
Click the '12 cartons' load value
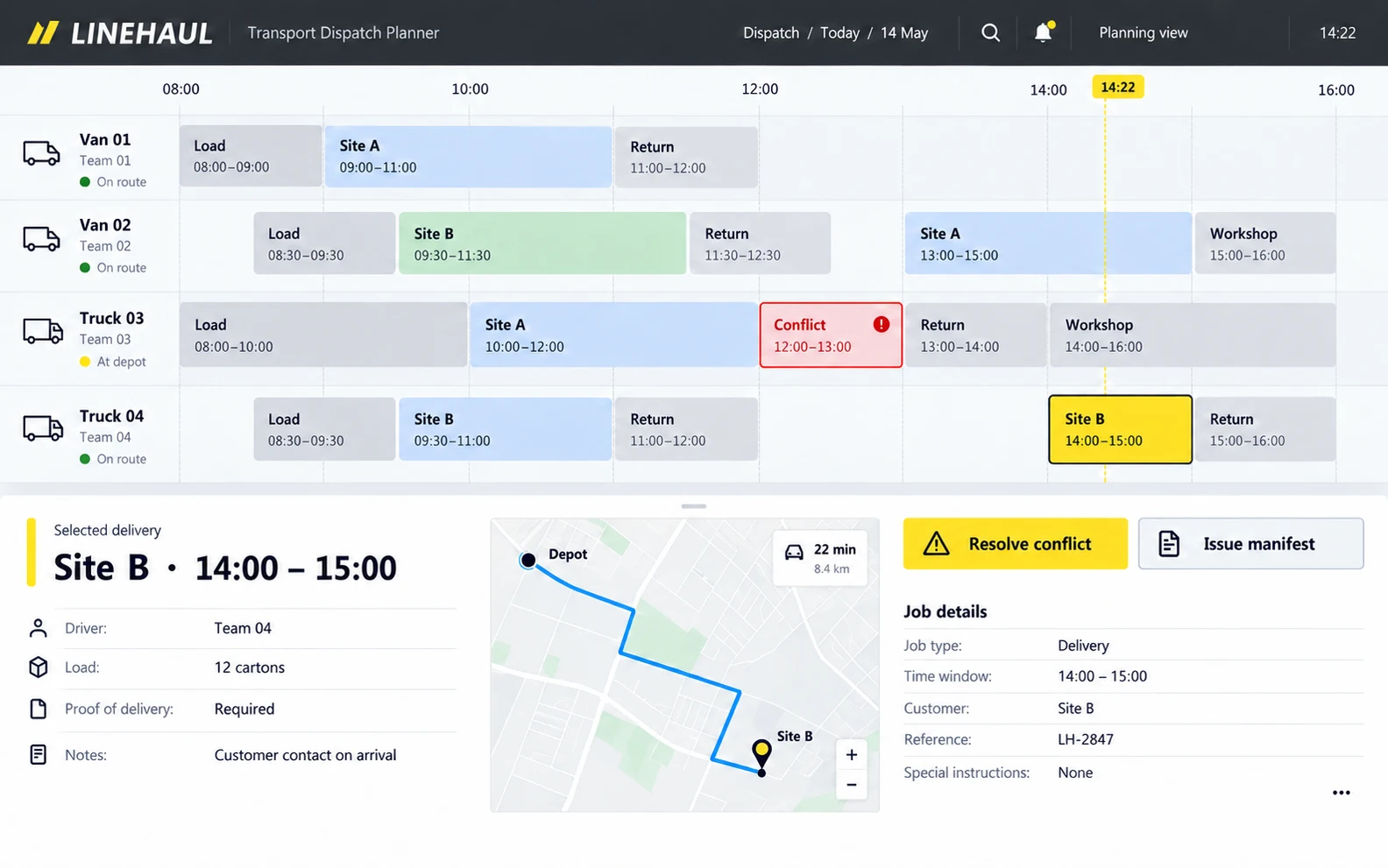pyautogui.click(x=250, y=667)
